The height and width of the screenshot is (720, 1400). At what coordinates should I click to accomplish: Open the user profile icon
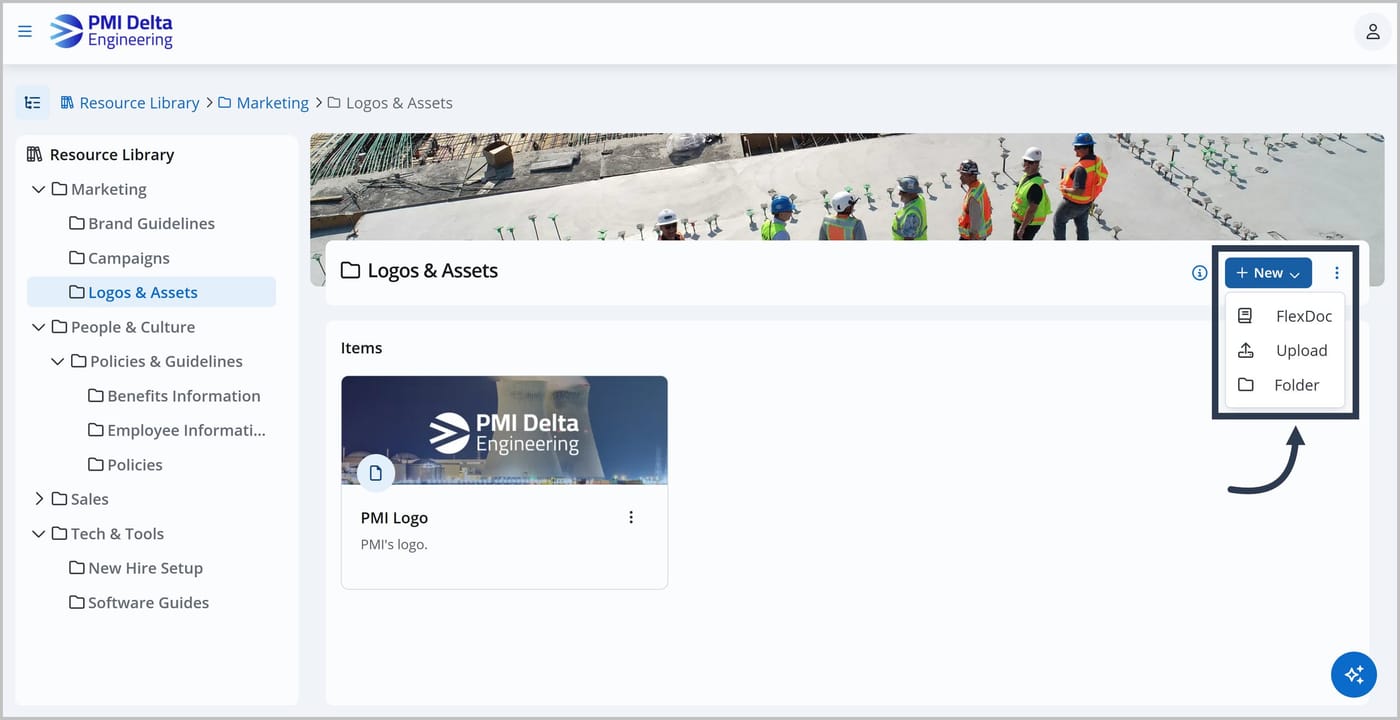1373,31
